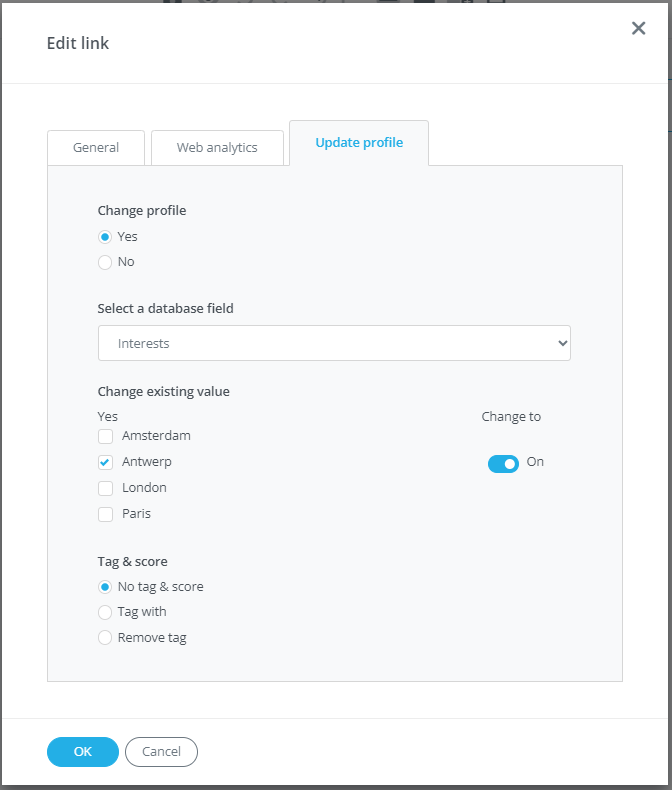Image resolution: width=672 pixels, height=790 pixels.
Task: Choose the Tag with radio button
Action: point(105,612)
